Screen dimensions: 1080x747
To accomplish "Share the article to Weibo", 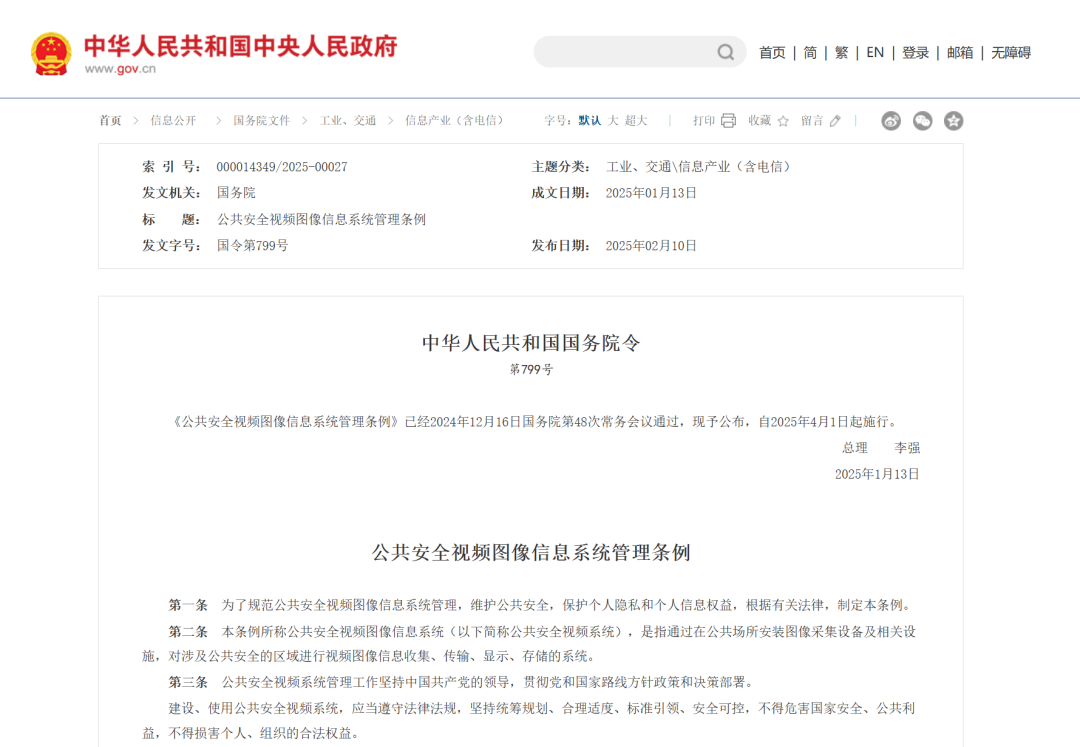I will 890,120.
